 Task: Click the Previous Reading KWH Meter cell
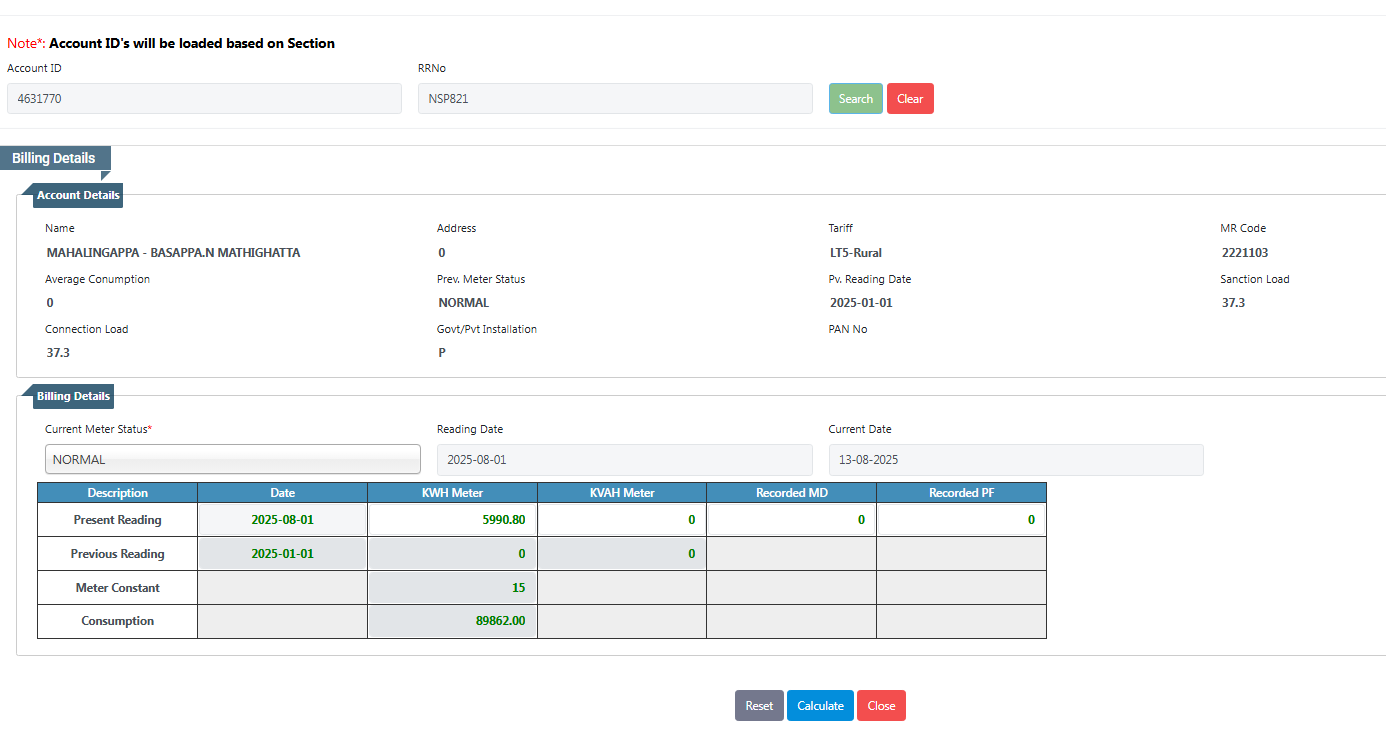tap(452, 554)
